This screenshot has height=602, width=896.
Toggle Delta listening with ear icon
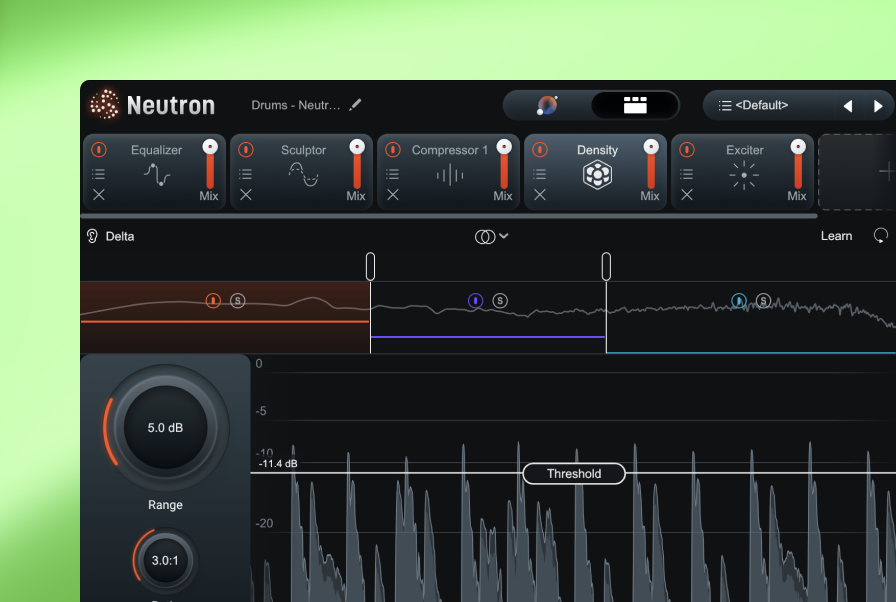pos(92,236)
